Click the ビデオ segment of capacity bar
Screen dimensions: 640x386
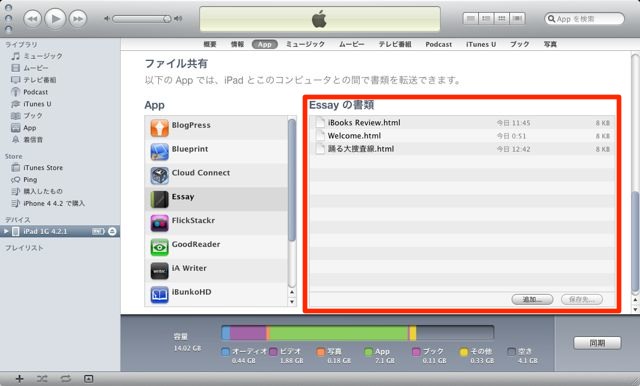click(248, 333)
